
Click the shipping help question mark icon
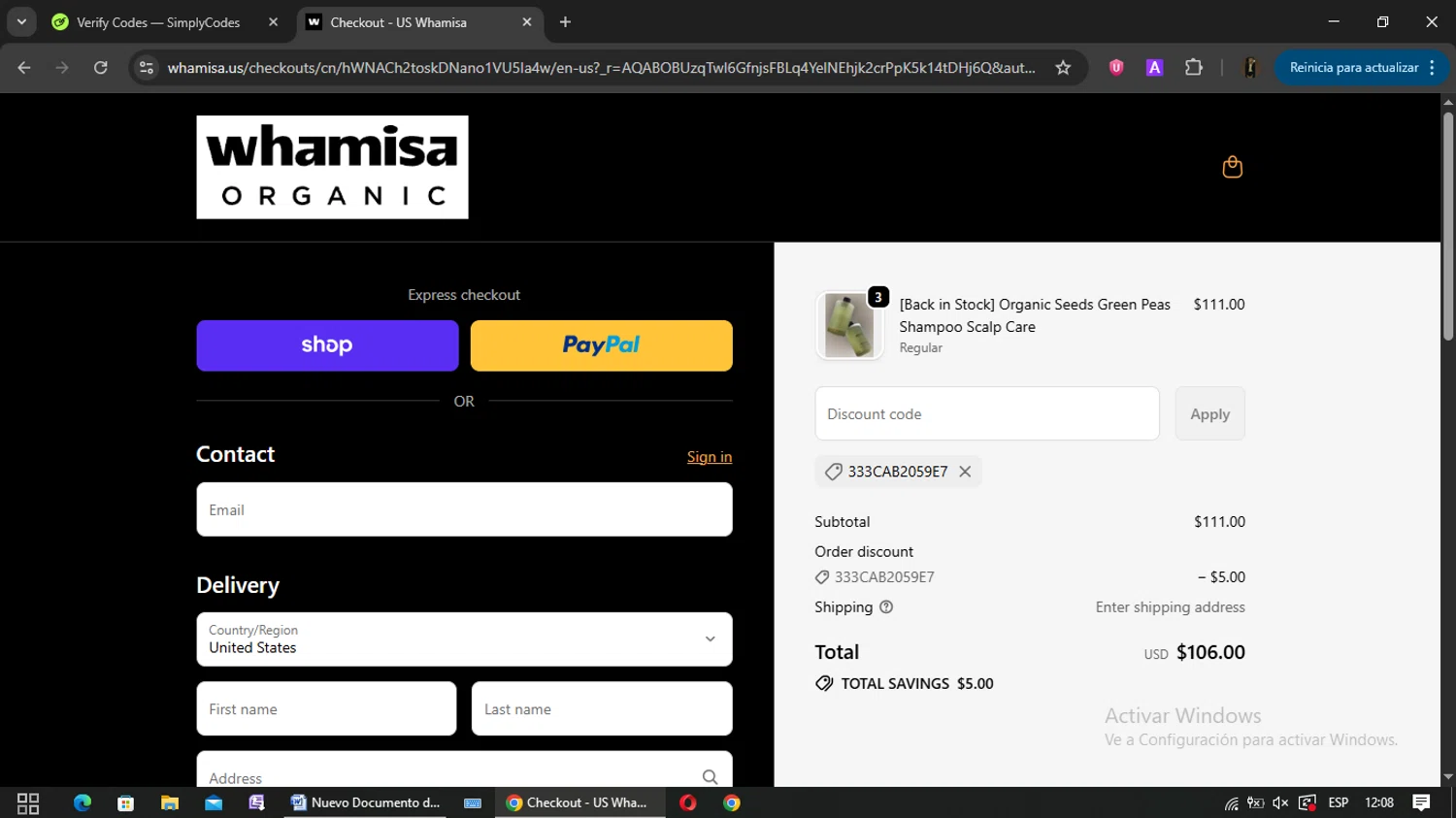pos(886,607)
